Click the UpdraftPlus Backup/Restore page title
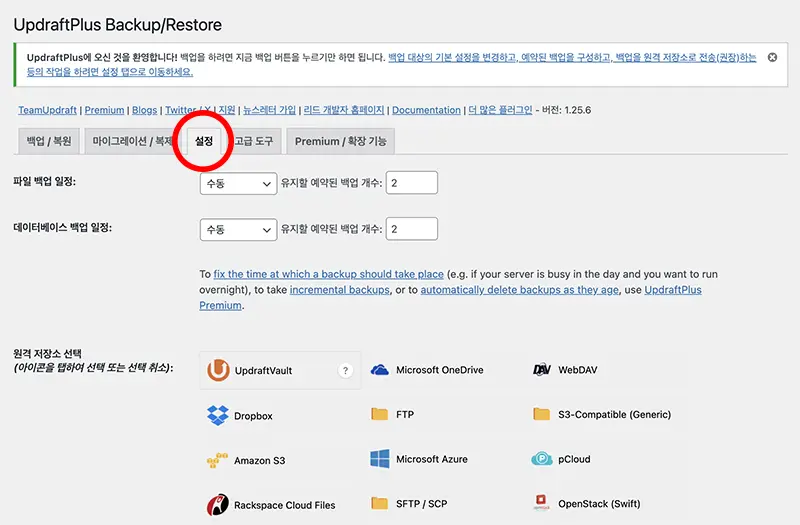 [118, 24]
